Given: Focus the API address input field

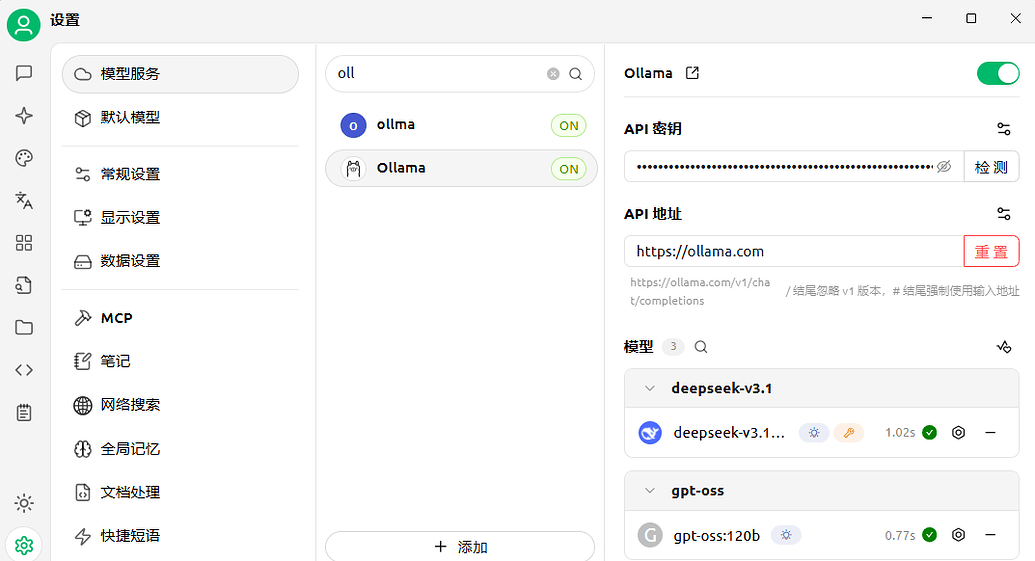Looking at the screenshot, I should (x=794, y=251).
